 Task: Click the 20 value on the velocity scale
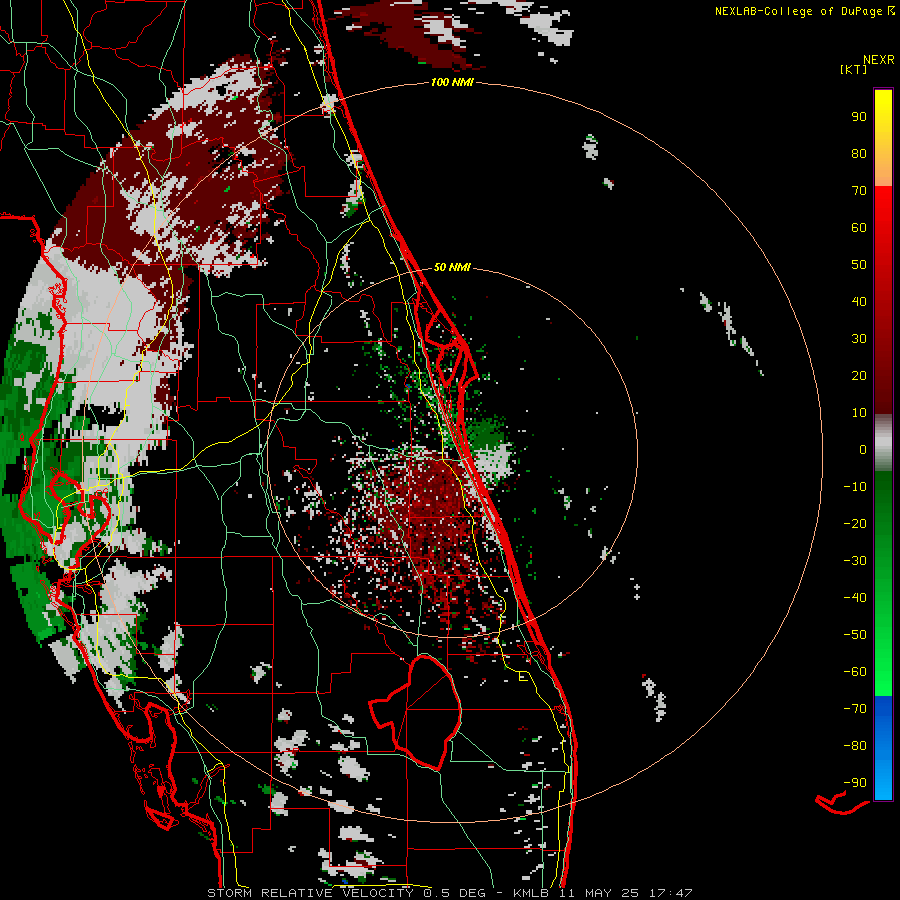point(859,375)
